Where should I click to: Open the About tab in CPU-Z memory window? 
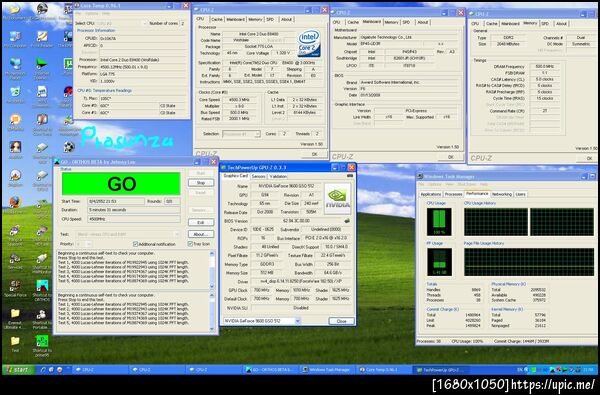[x=561, y=23]
